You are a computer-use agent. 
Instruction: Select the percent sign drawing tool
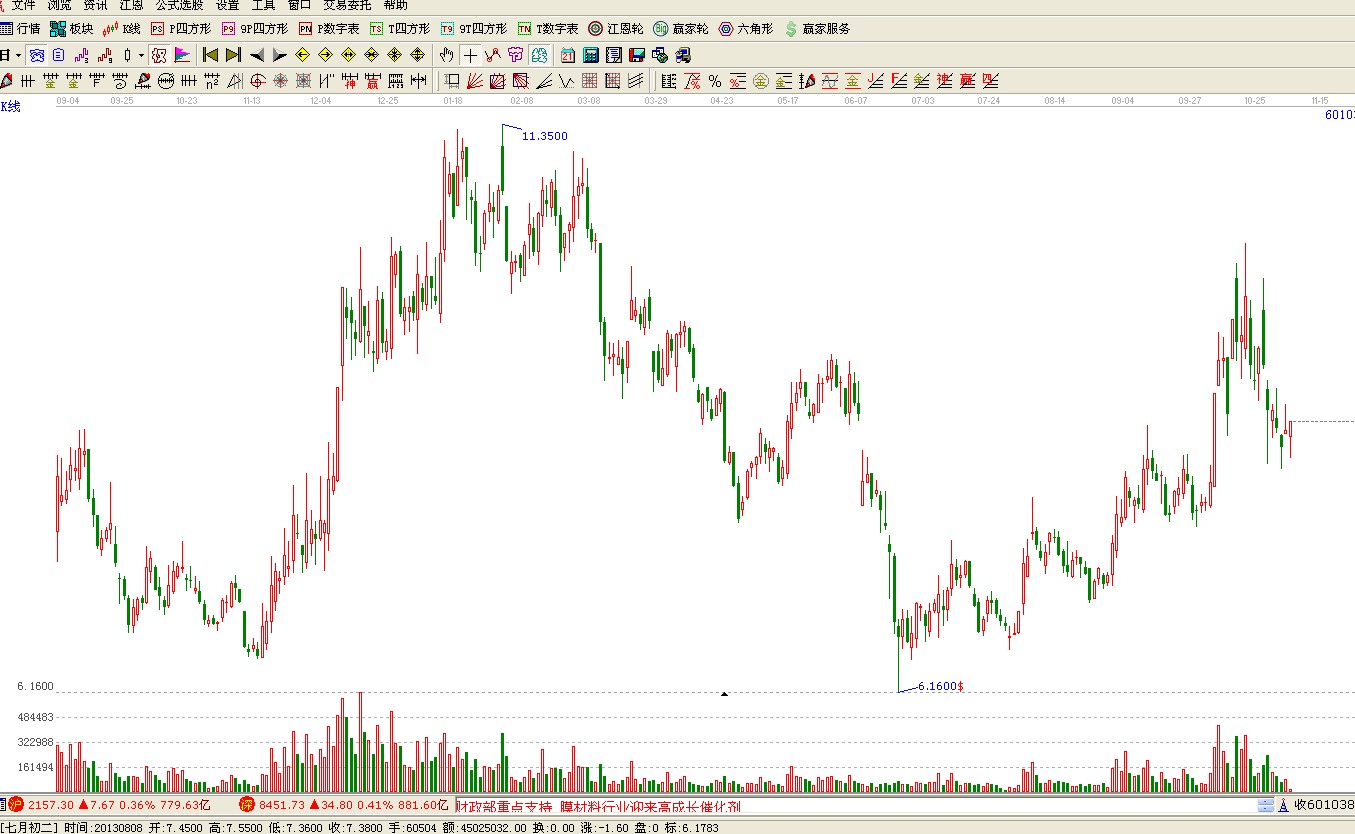715,81
